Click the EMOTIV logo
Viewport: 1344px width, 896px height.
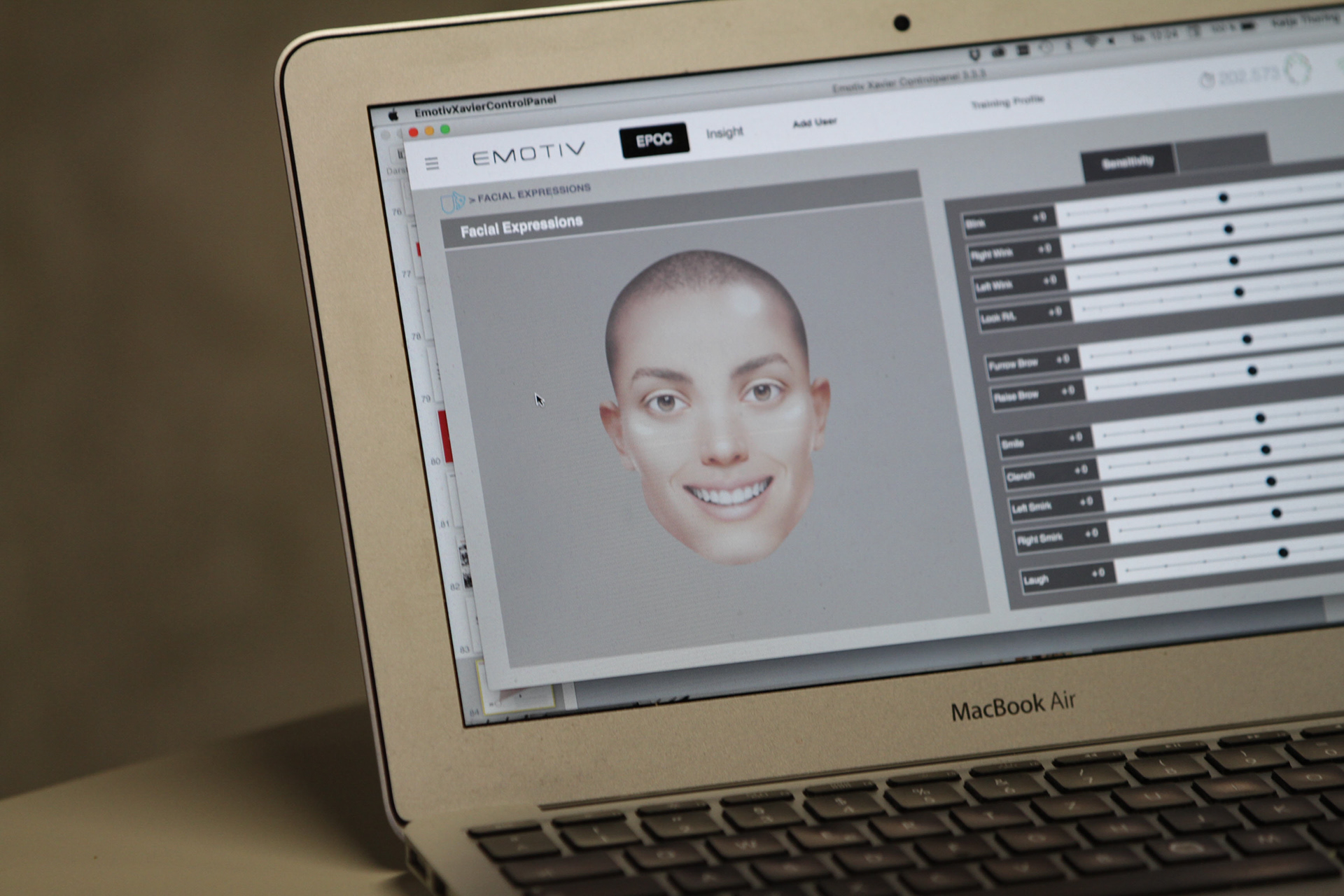(x=529, y=153)
